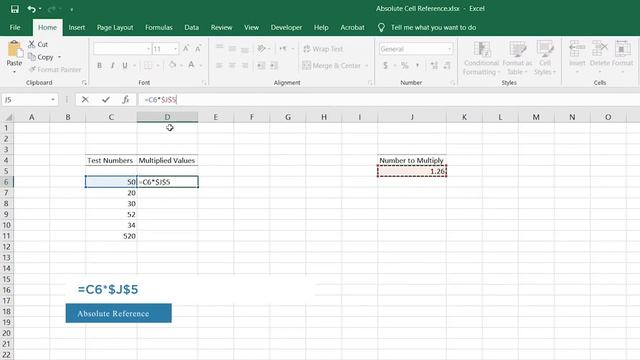
Task: Expand the Paste options arrow
Action: click(14, 72)
